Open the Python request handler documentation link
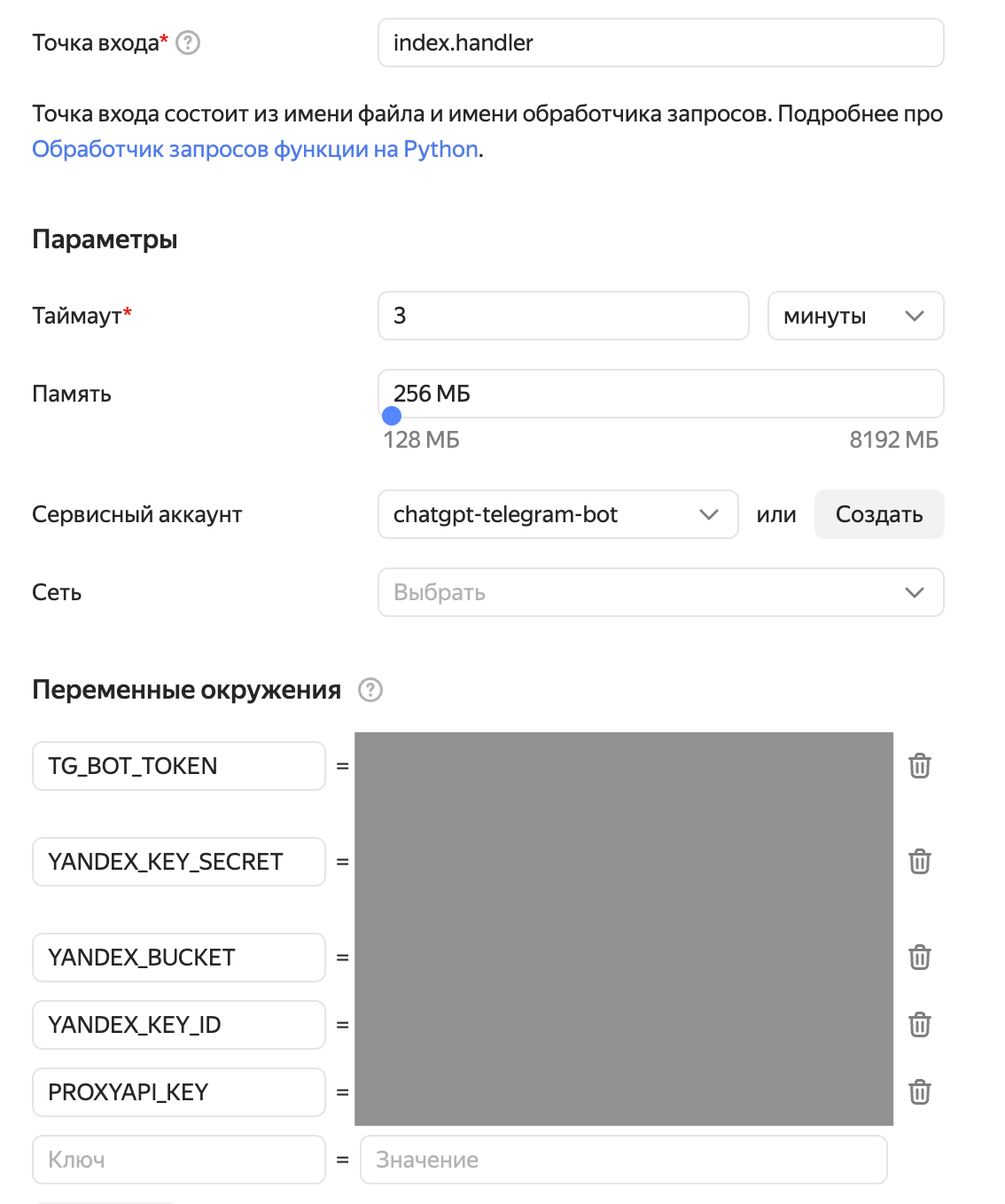The height and width of the screenshot is (1204, 1005). coord(253,149)
